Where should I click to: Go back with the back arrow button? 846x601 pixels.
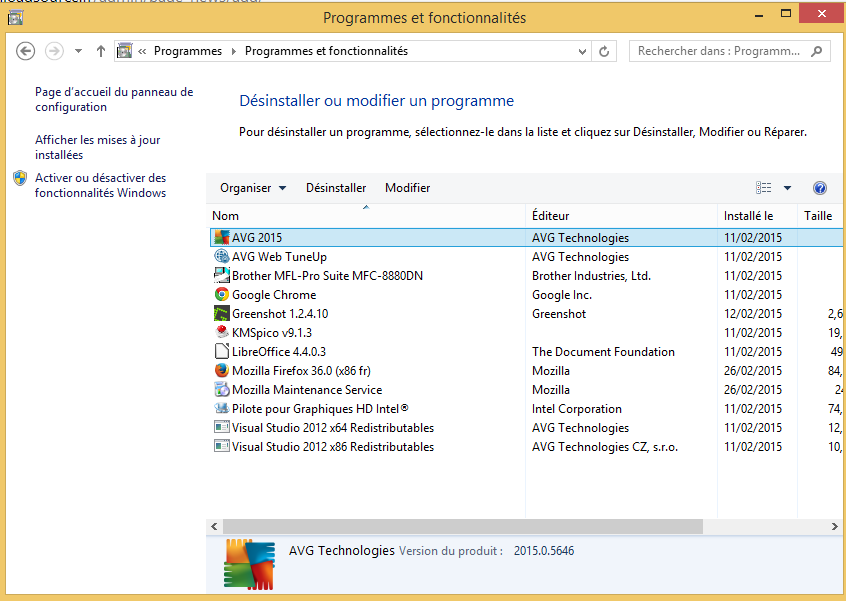(x=25, y=51)
